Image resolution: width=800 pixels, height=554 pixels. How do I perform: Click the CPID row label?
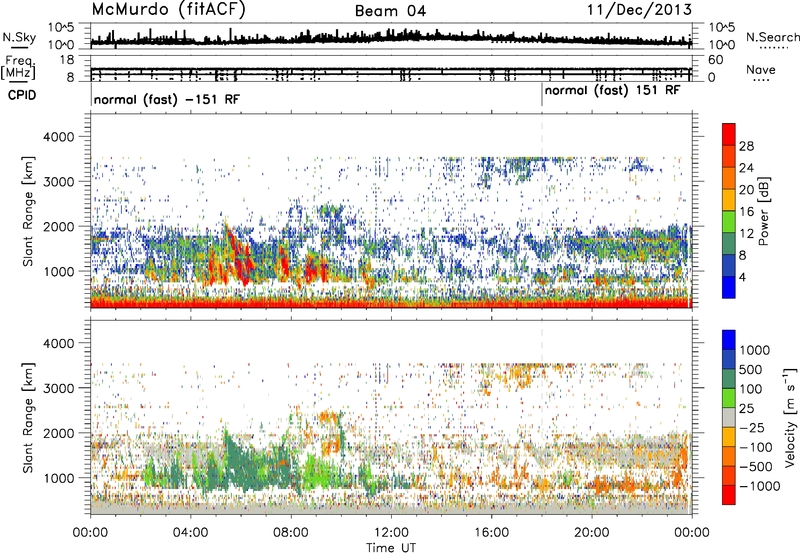pyautogui.click(x=22, y=95)
